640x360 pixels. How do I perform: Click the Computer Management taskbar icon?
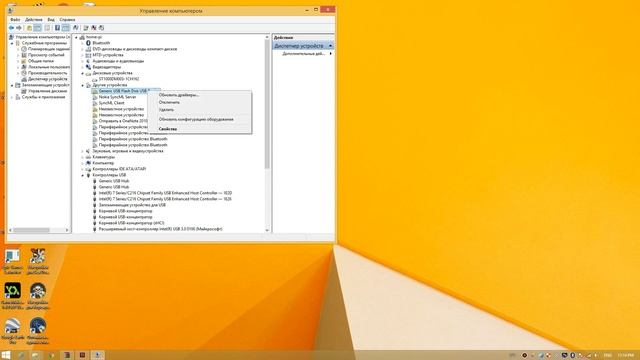coord(97,355)
